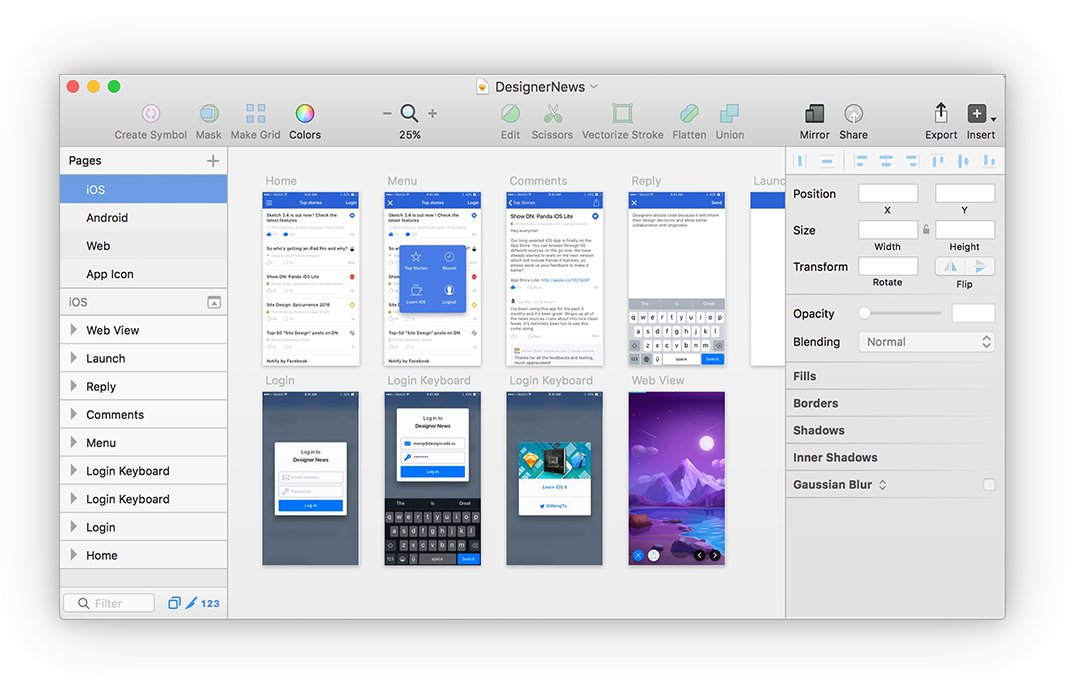
Task: Distribute vertically icon in inspector
Action: tap(827, 161)
